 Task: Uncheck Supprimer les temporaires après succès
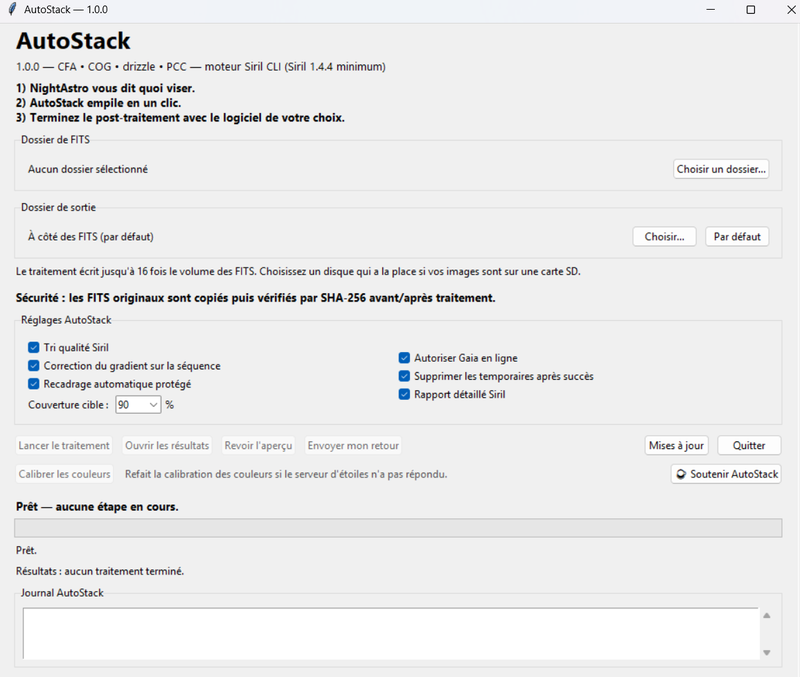coord(404,376)
